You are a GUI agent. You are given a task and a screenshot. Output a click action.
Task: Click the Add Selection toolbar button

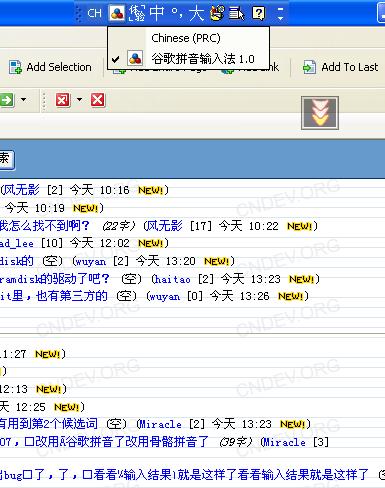click(x=50, y=67)
